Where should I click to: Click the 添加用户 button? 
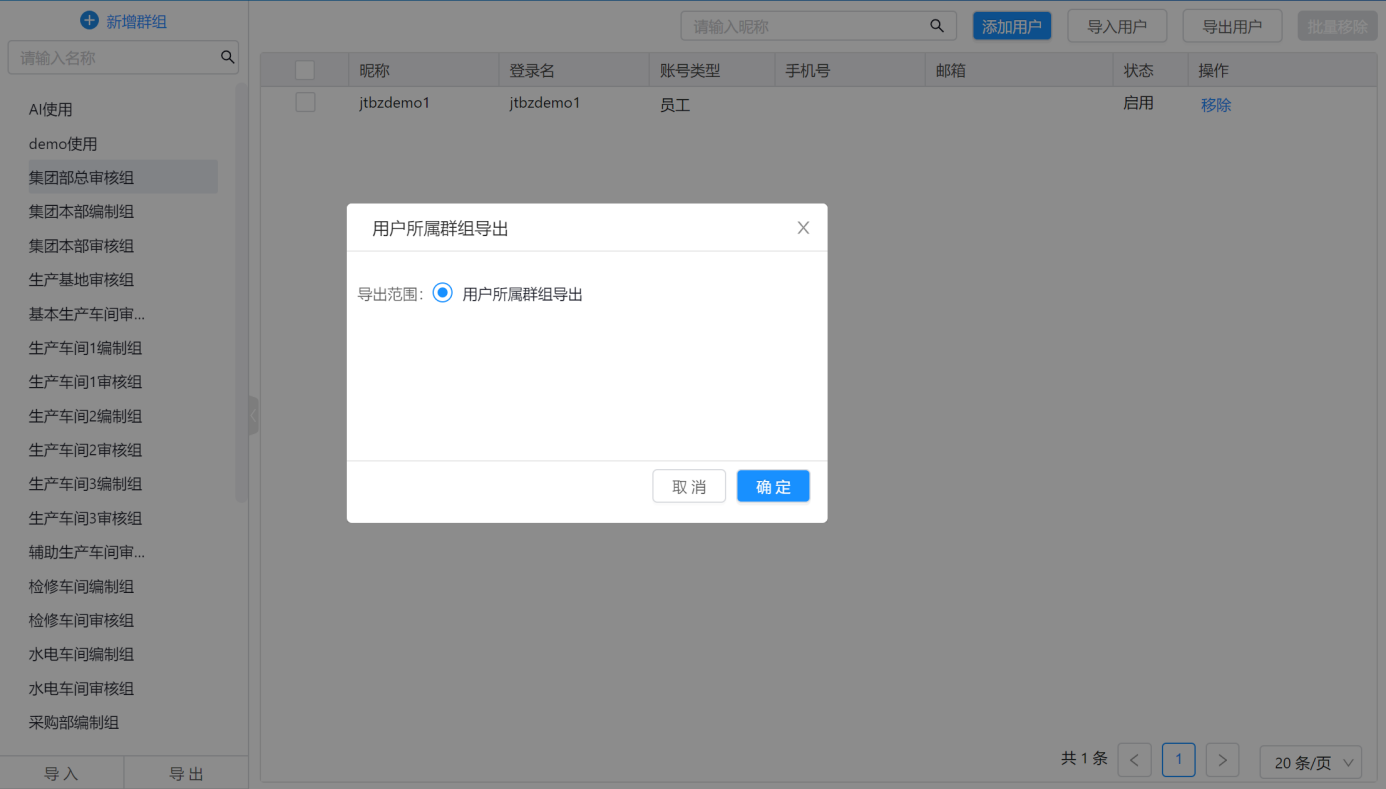(1011, 27)
